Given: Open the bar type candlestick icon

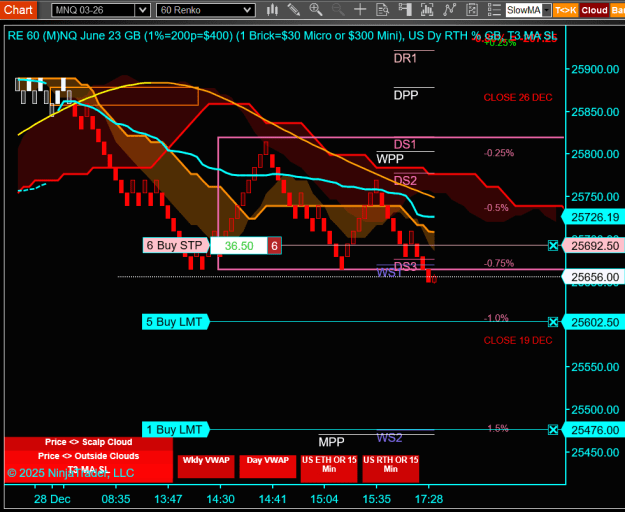Looking at the screenshot, I should (x=272, y=10).
